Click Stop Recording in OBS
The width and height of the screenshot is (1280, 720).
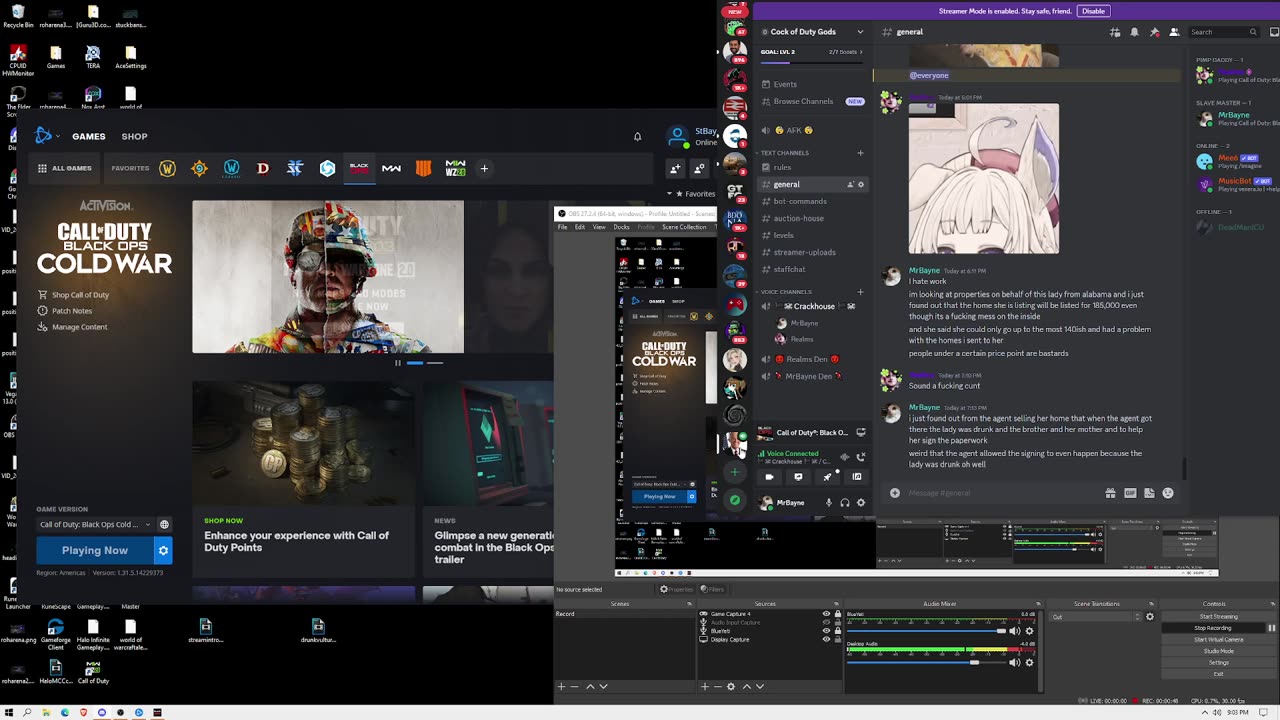pos(1213,628)
